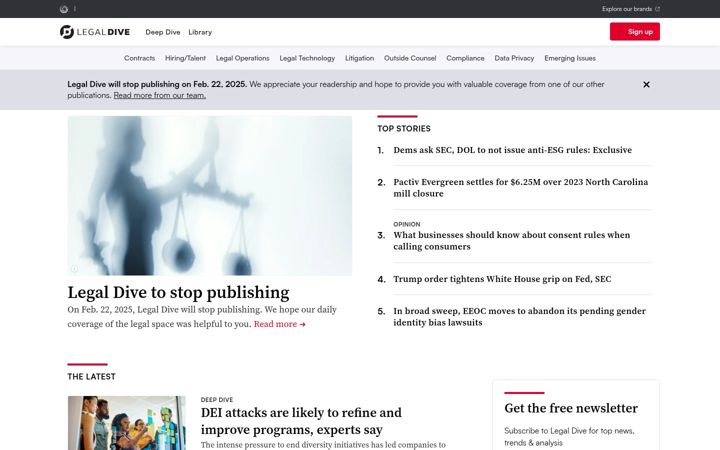Select the Hiring/Talent topic
This screenshot has height=450, width=720.
tap(185, 58)
